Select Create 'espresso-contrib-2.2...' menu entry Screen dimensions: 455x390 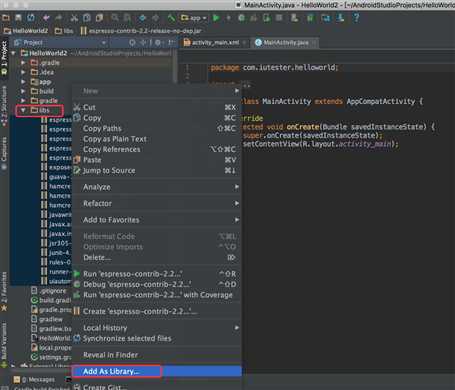(157, 311)
